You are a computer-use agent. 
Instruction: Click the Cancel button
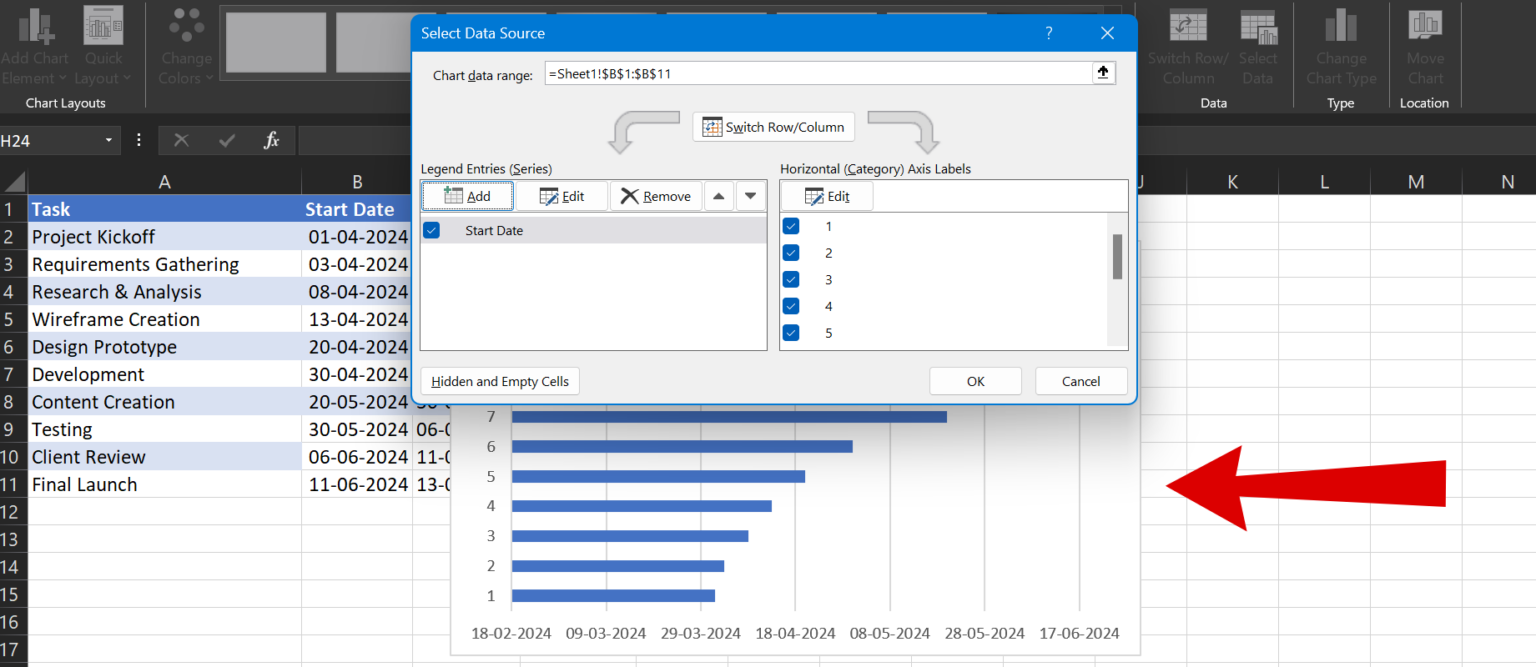pyautogui.click(x=1081, y=381)
